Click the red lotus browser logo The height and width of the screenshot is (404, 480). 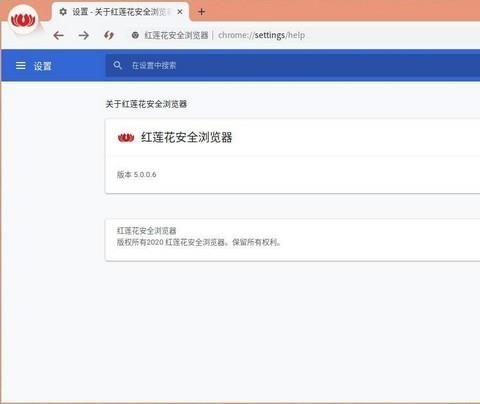point(23,20)
